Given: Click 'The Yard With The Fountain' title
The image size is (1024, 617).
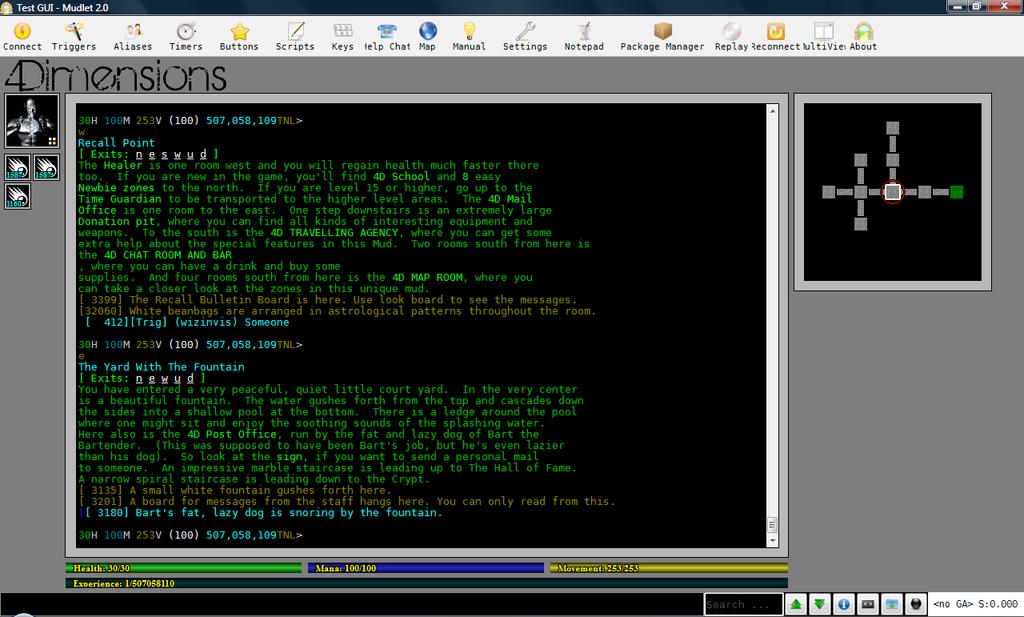Looking at the screenshot, I should (161, 367).
